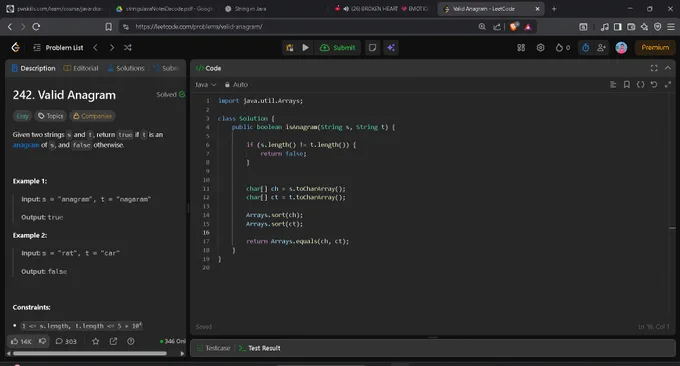Reload the page
Screen dimensions: 680x366
[x=36, y=27]
